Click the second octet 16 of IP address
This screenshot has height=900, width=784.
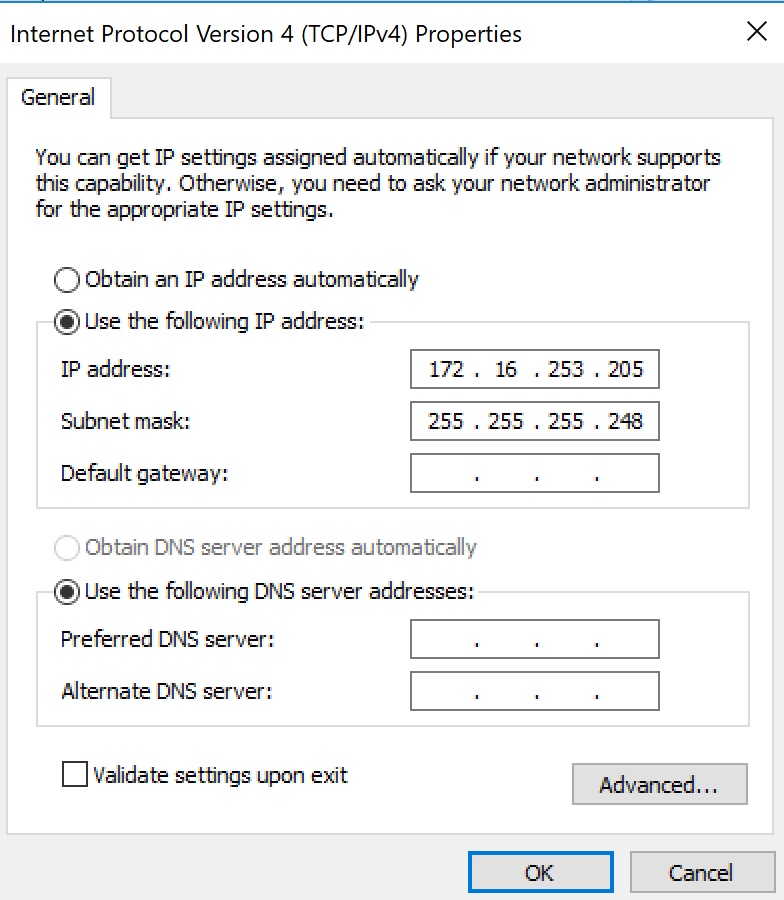[506, 370]
